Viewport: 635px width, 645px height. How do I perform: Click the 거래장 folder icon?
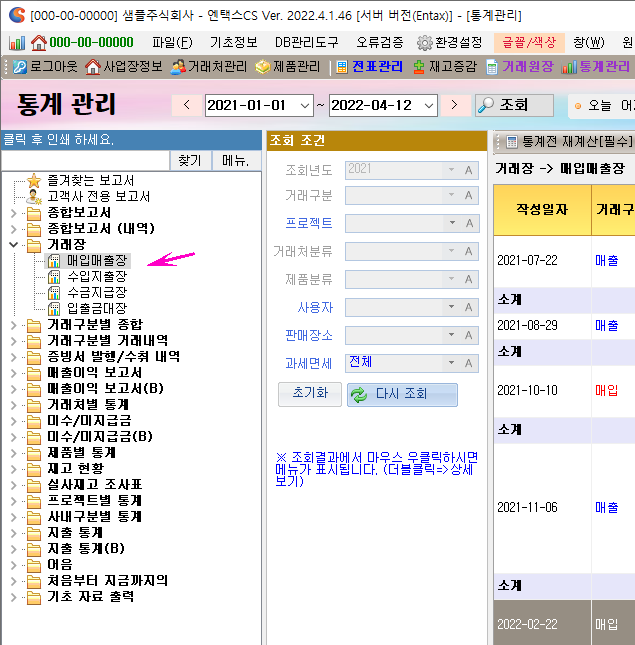tap(34, 245)
